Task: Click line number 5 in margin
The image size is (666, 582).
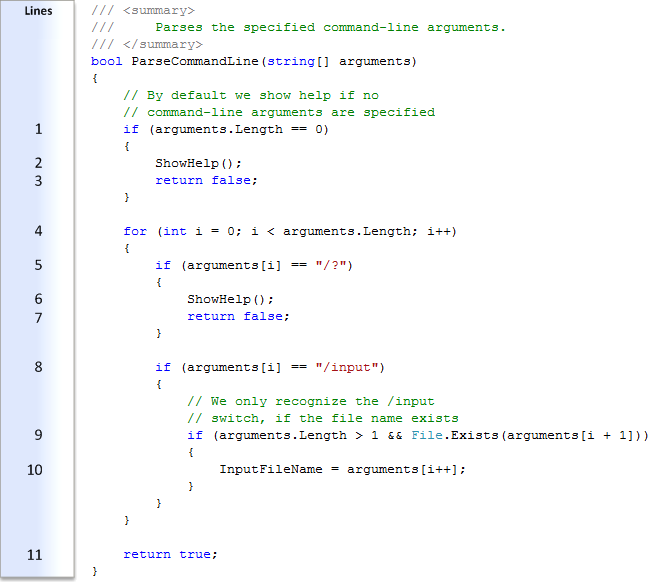Action: pyautogui.click(x=38, y=265)
